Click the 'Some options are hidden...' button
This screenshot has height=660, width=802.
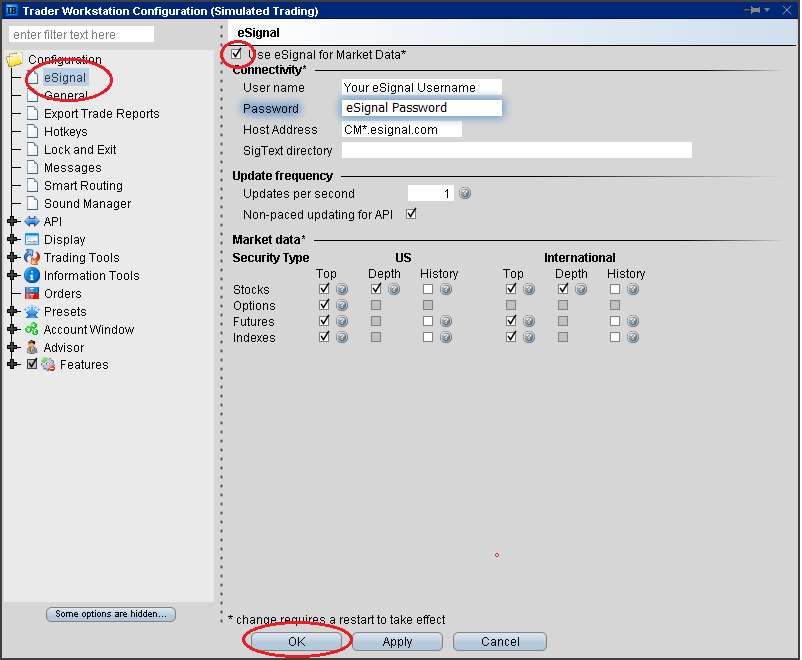point(111,614)
